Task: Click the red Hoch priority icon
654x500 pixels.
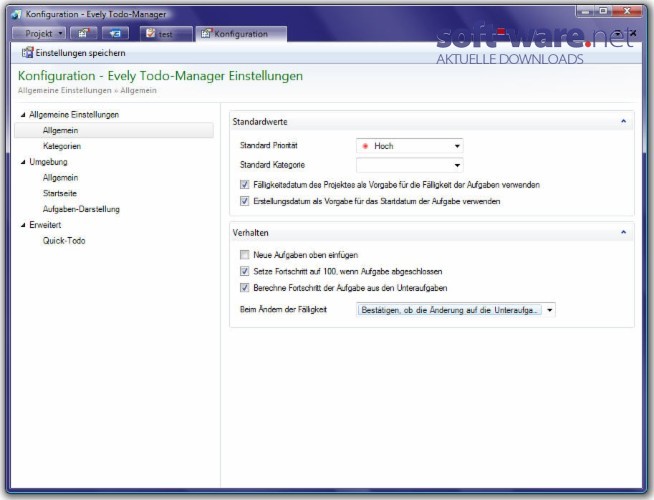Action: 365,146
